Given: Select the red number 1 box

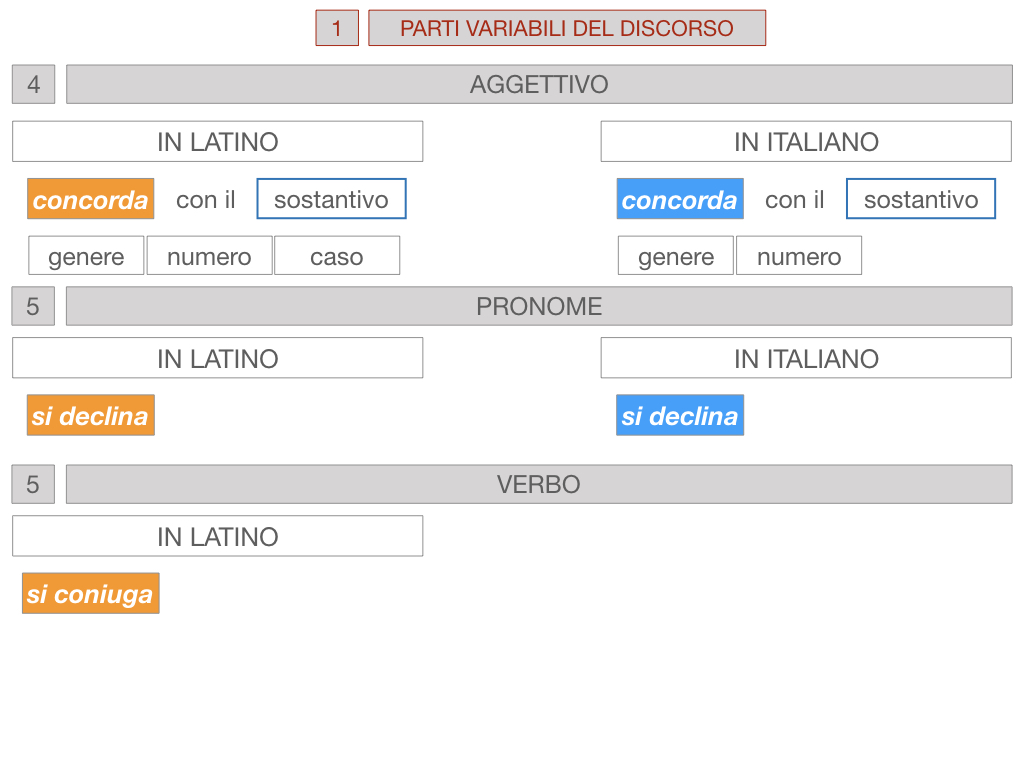Looking at the screenshot, I should (337, 28).
